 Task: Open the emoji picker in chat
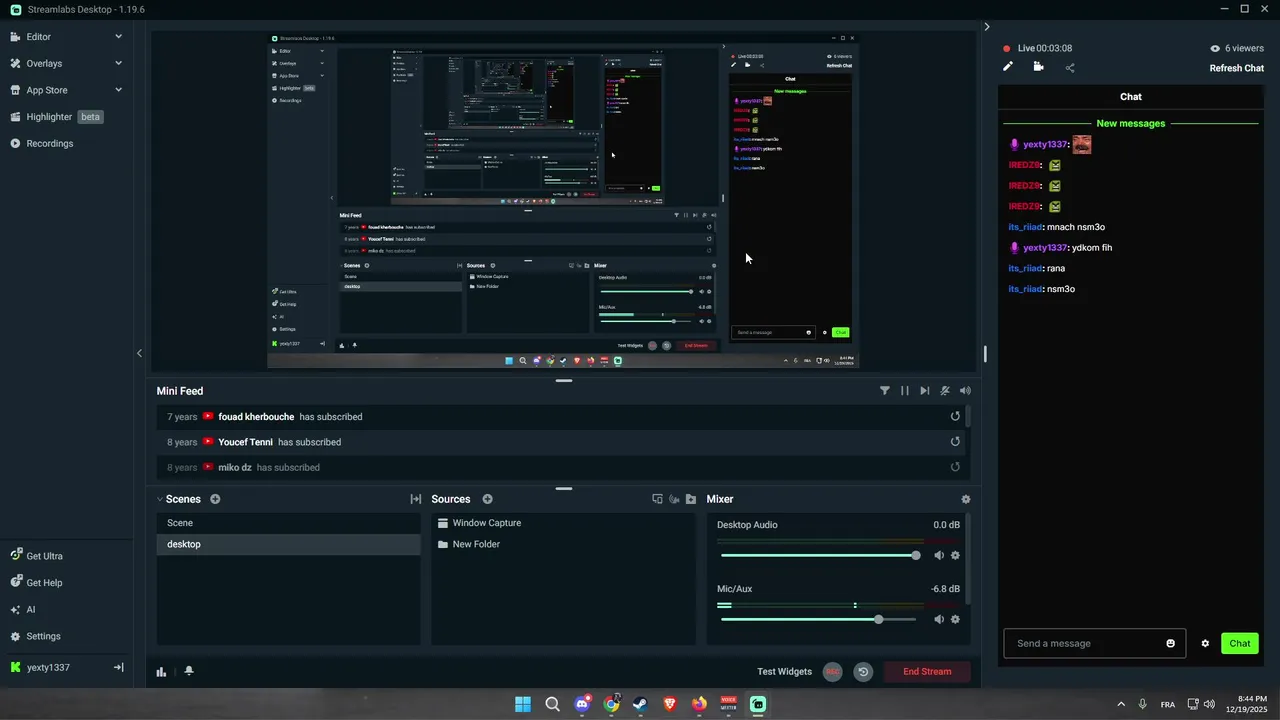1171,643
